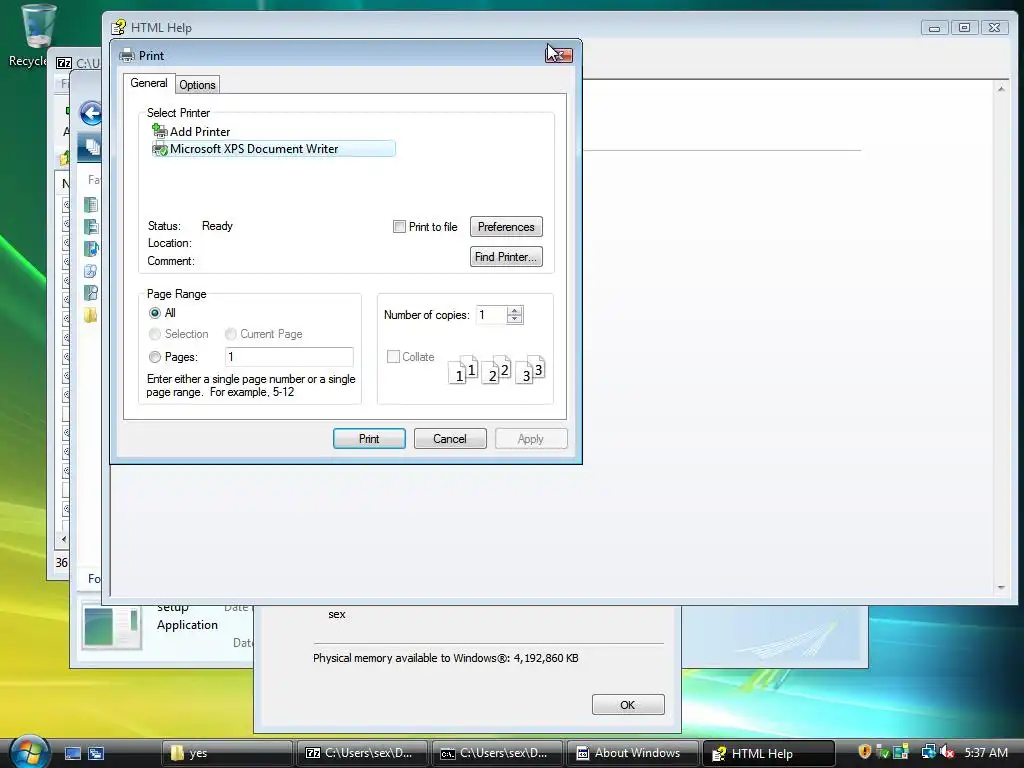1024x768 pixels.
Task: Switch to 7-Zip taskbar button
Action: [x=362, y=753]
